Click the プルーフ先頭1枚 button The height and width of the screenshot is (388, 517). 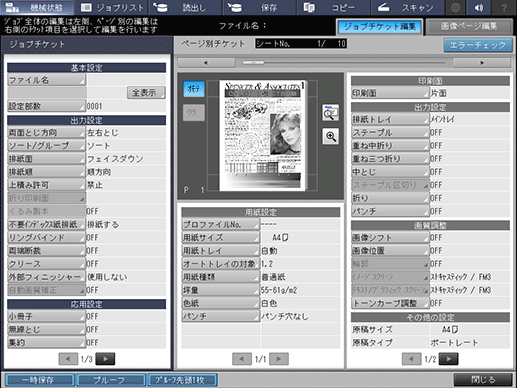[182, 380]
